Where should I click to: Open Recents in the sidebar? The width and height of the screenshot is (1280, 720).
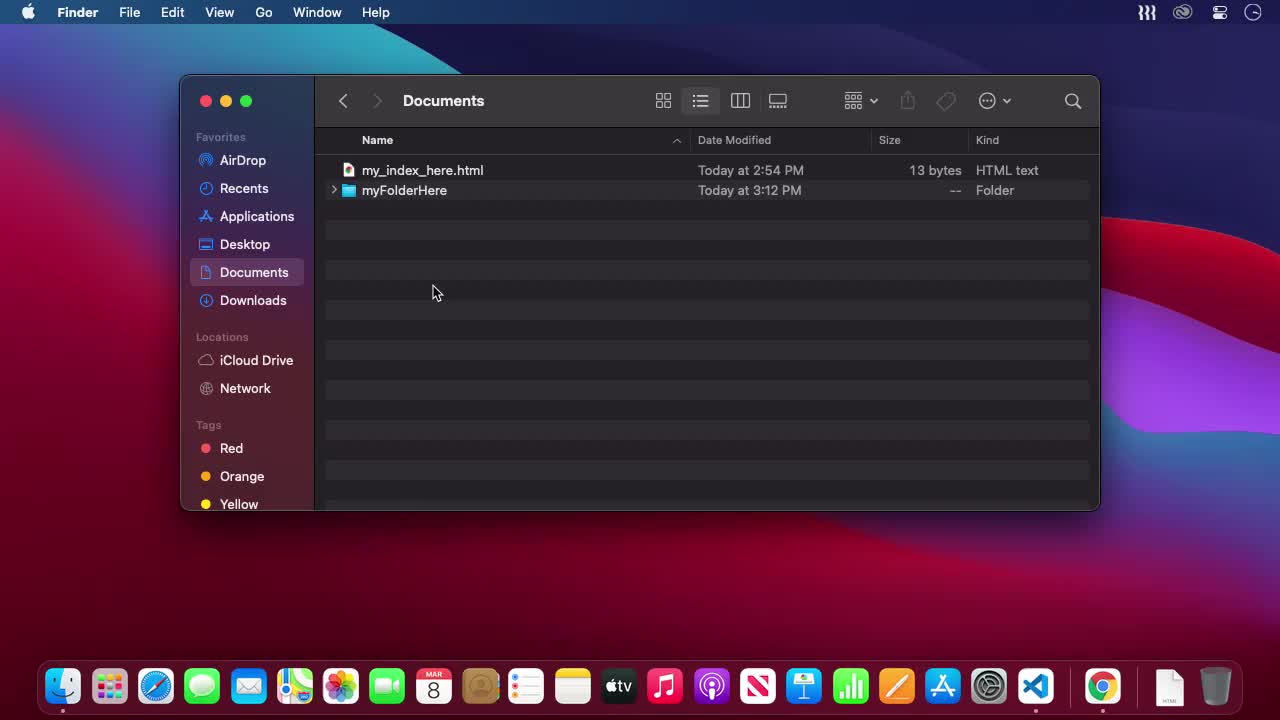[246, 188]
